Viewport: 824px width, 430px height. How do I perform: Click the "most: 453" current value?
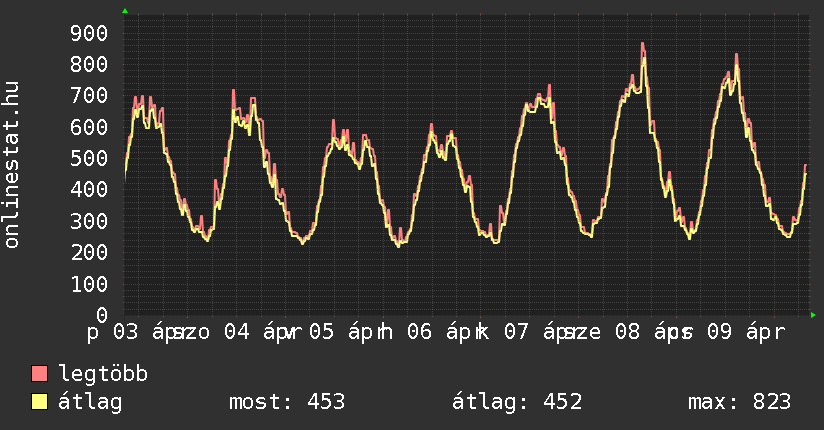point(286,402)
